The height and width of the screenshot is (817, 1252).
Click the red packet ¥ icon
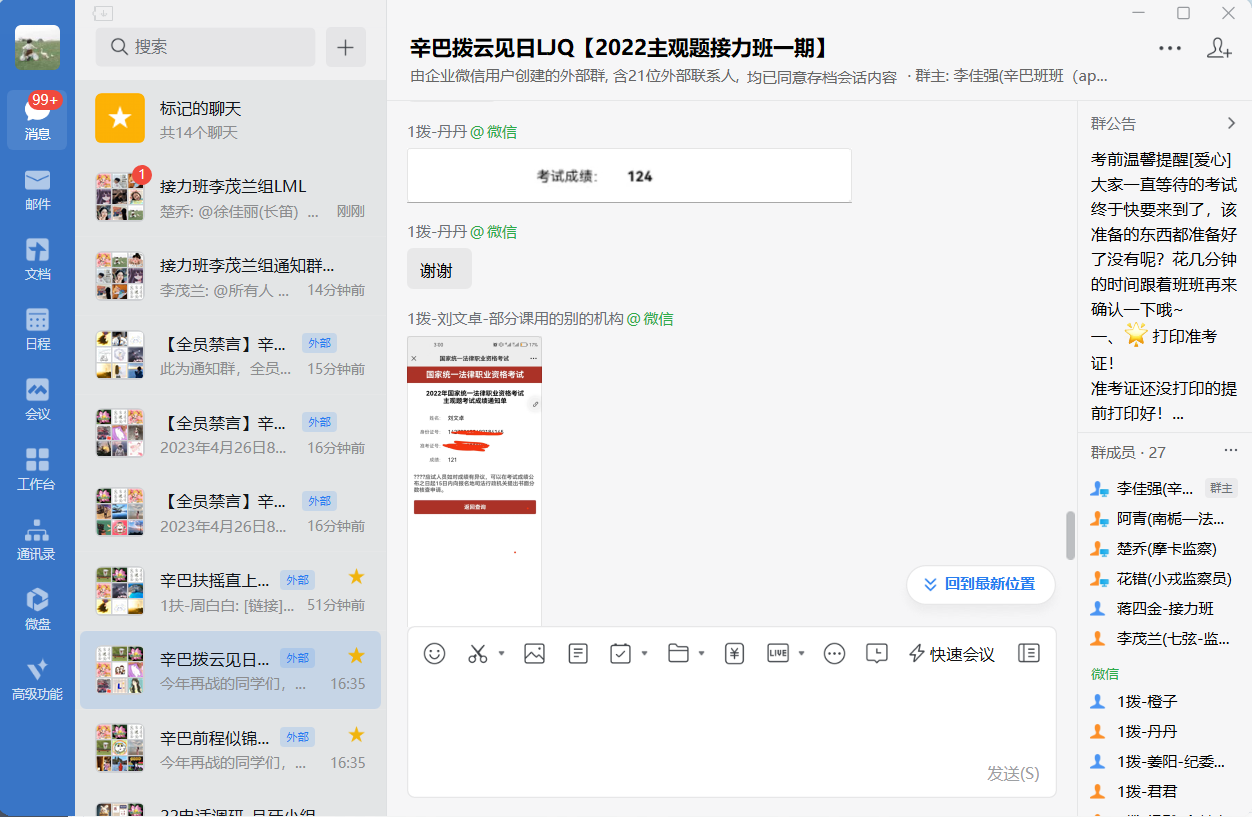(x=735, y=653)
